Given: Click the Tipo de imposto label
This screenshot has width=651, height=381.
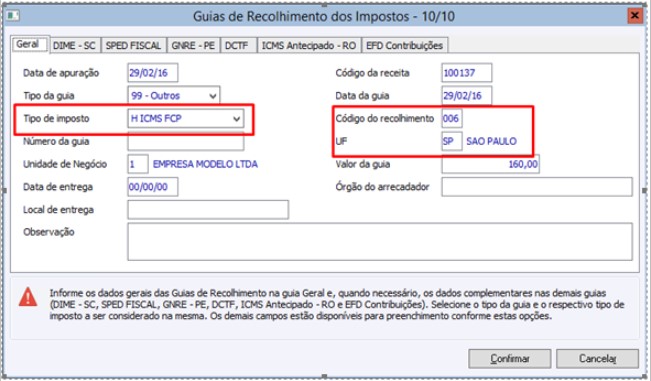Looking at the screenshot, I should (x=56, y=119).
